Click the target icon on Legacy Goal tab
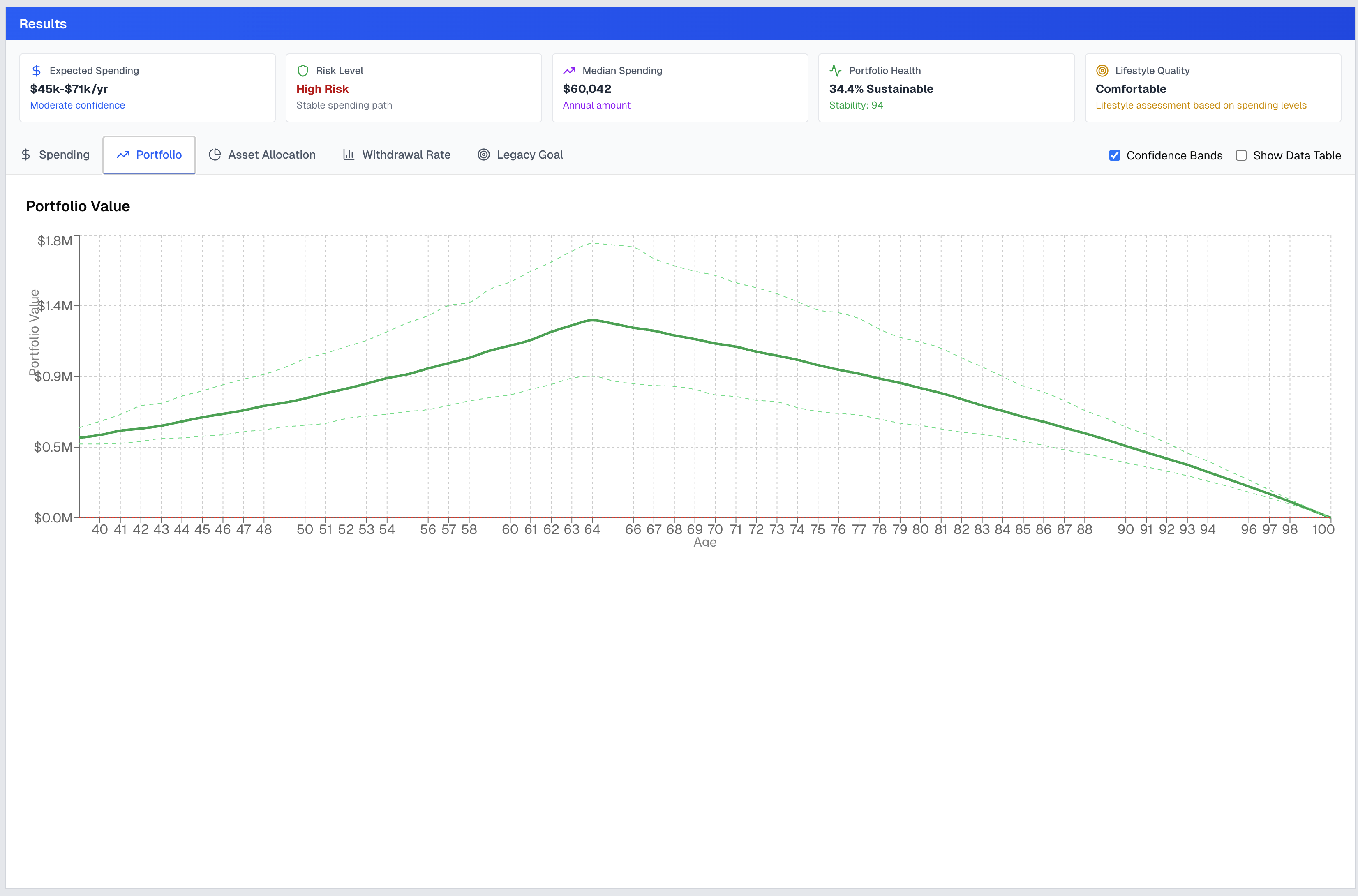The width and height of the screenshot is (1358, 896). [483, 155]
